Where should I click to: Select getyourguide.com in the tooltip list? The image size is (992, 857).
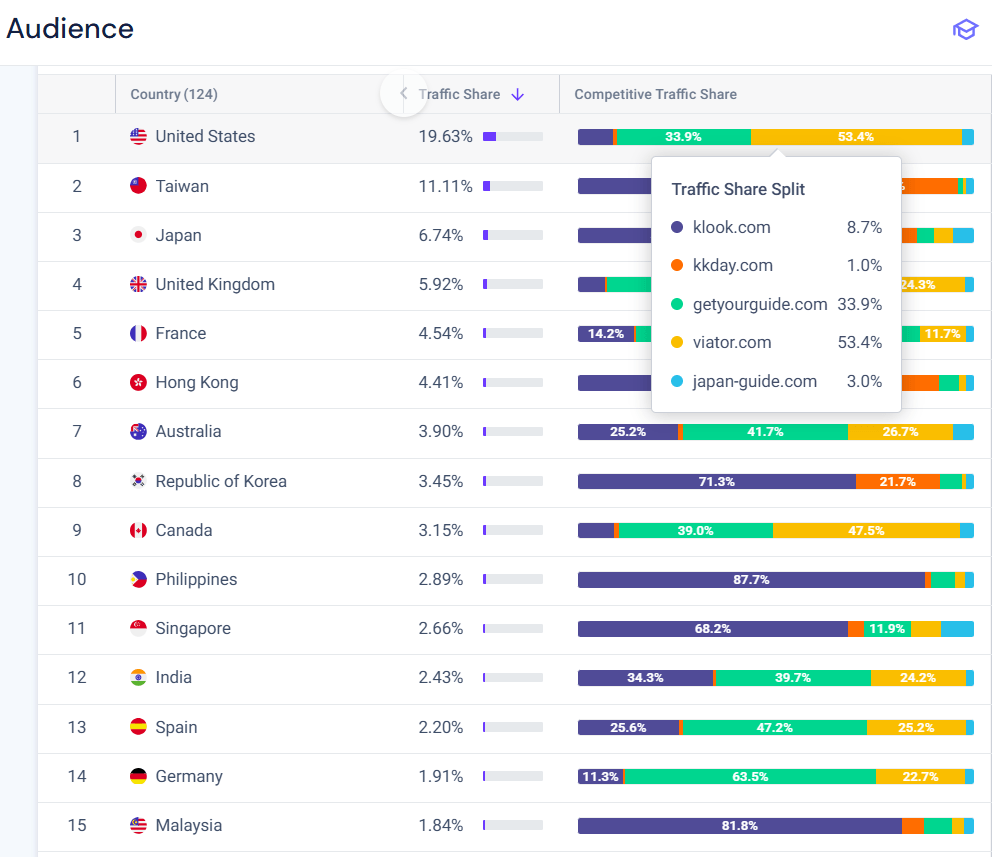coord(760,304)
